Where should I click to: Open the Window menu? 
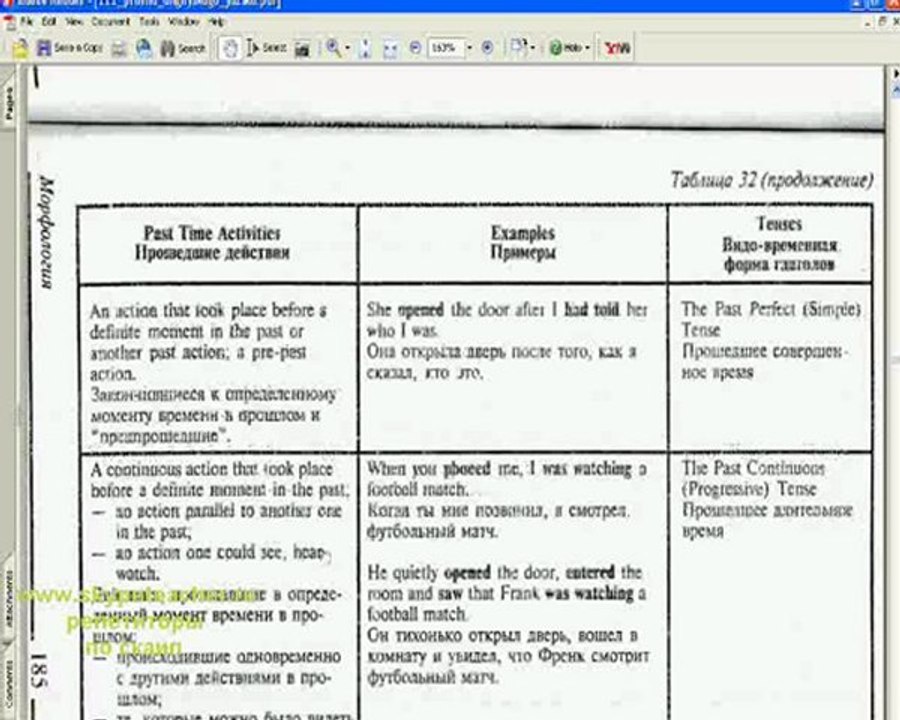pos(184,22)
